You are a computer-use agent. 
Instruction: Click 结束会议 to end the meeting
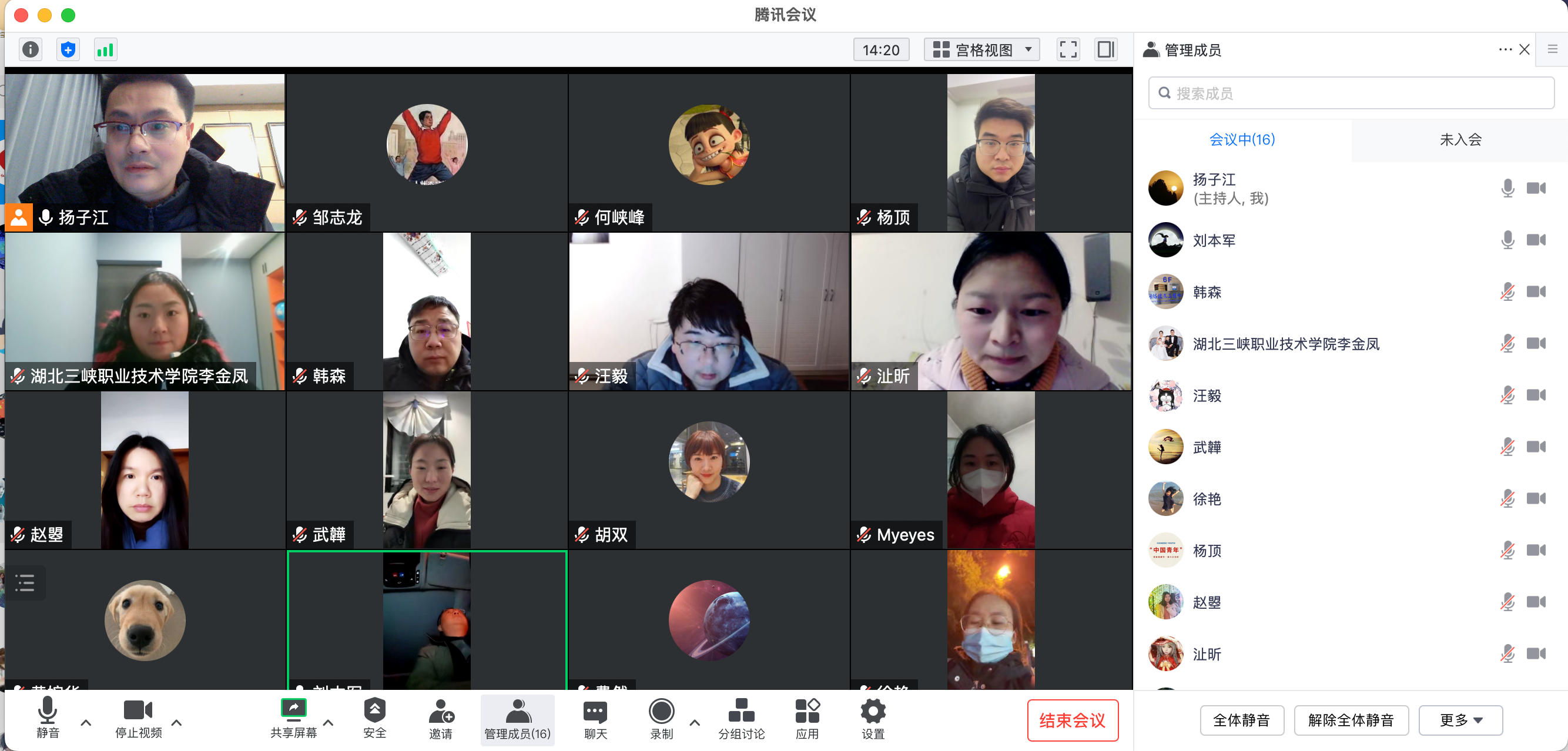pos(1073,720)
